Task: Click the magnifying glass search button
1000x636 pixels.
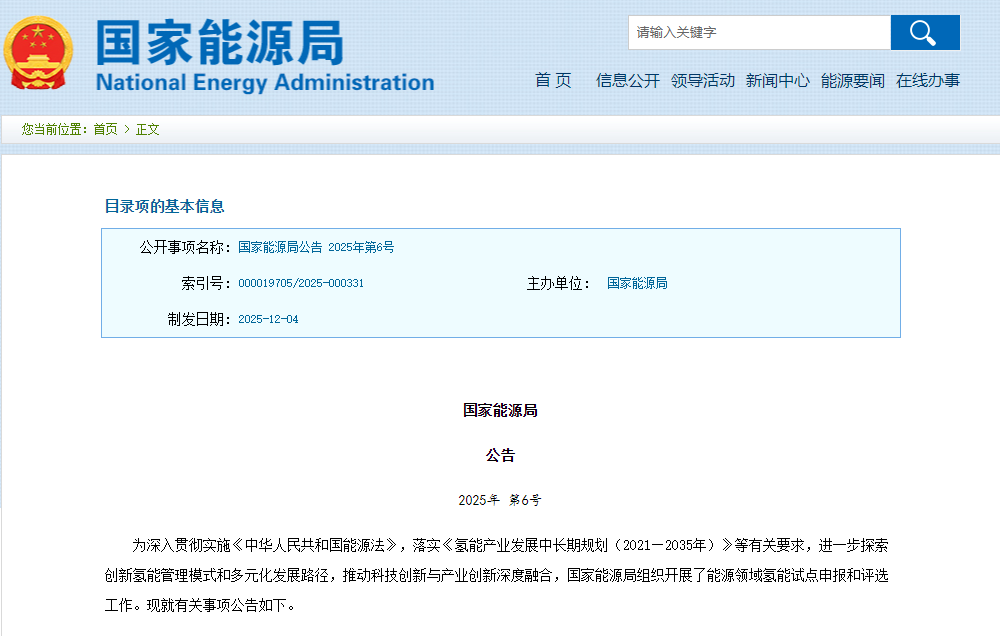Action: pyautogui.click(x=924, y=33)
